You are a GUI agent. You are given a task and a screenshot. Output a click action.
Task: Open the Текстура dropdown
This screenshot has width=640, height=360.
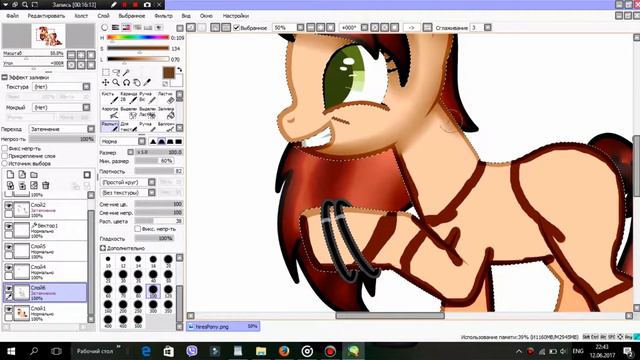click(x=86, y=87)
